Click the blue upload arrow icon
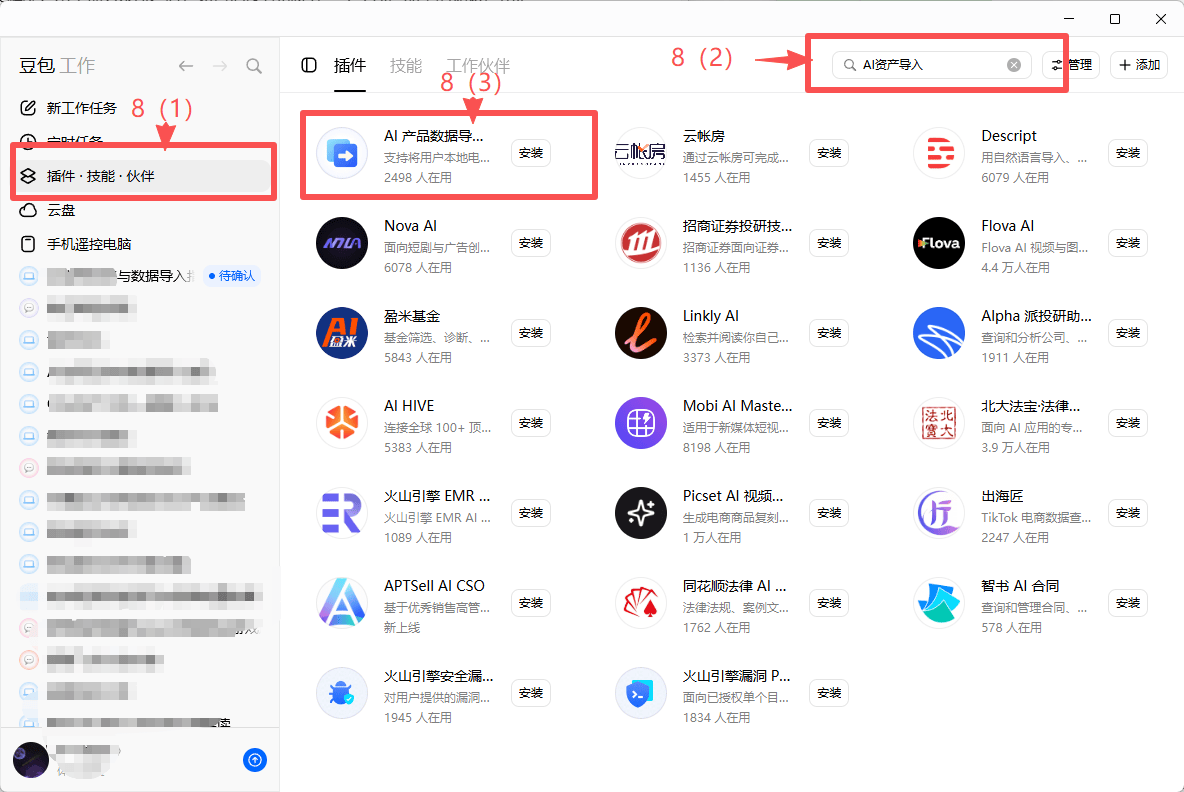 pos(255,760)
